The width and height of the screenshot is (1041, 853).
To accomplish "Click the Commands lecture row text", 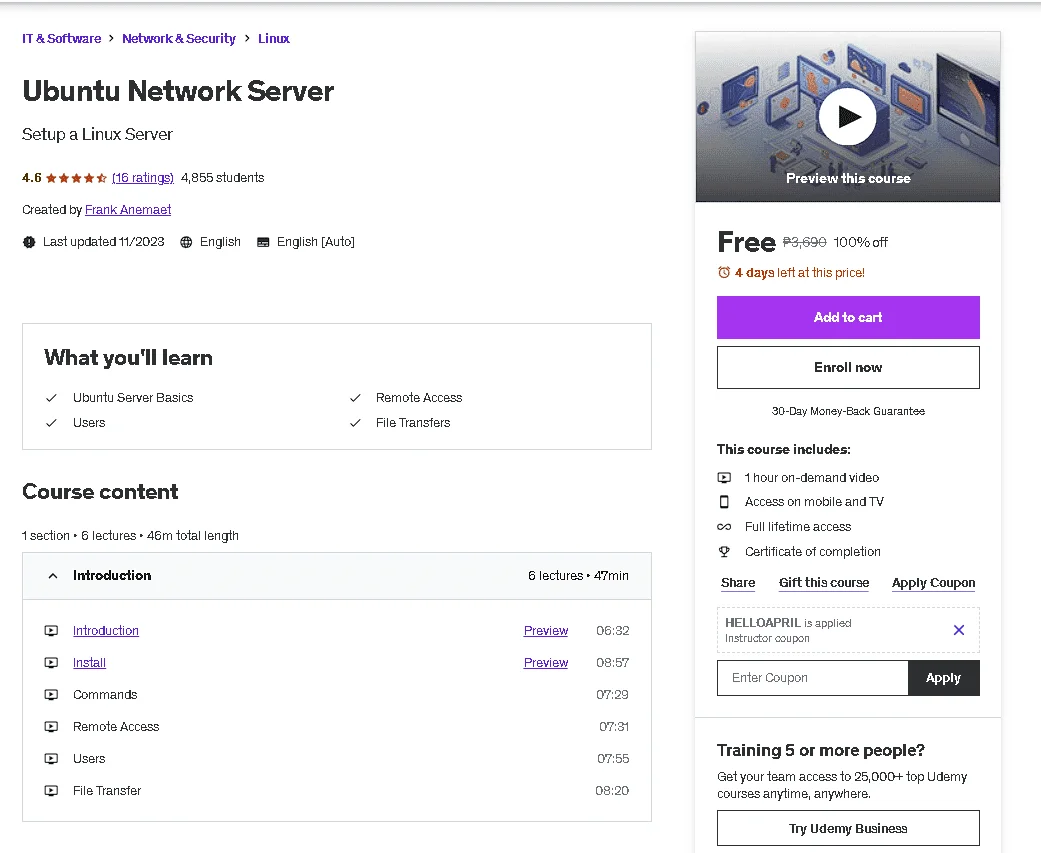I will click(105, 694).
